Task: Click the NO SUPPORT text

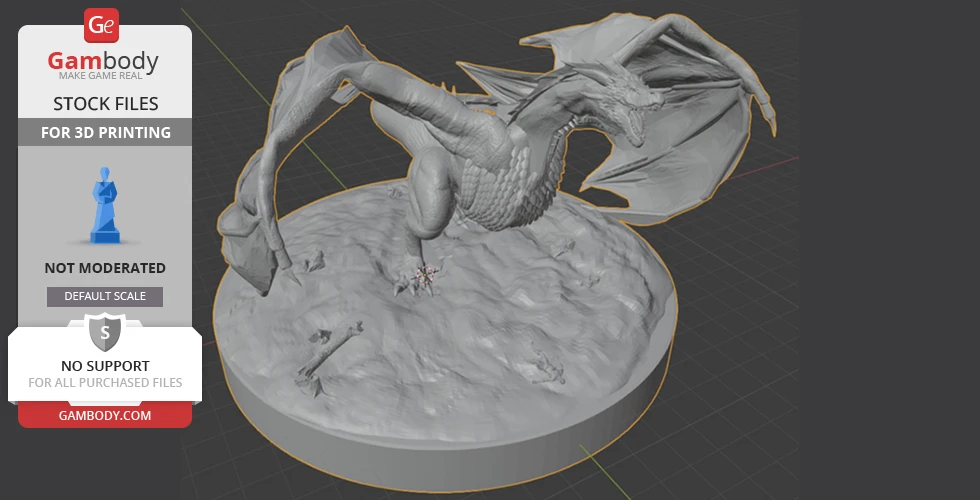Action: (x=105, y=366)
